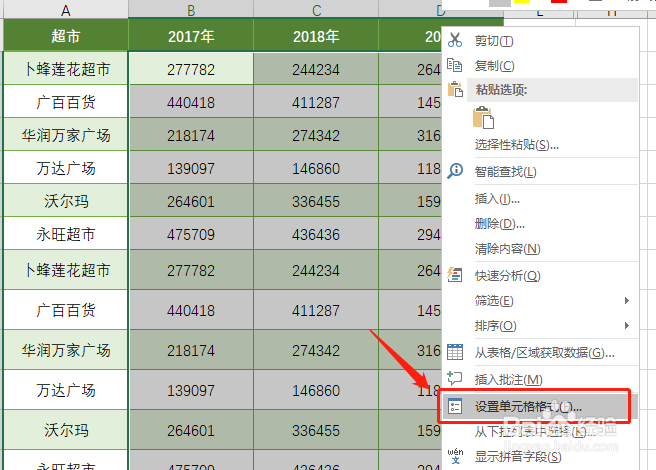Click the 2018年 header cell

click(x=316, y=36)
